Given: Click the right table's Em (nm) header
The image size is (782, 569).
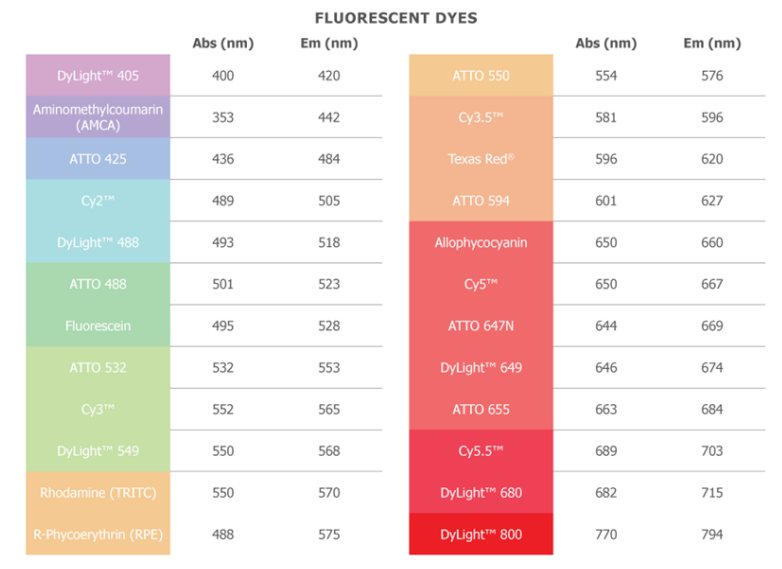Looking at the screenshot, I should click(712, 43).
